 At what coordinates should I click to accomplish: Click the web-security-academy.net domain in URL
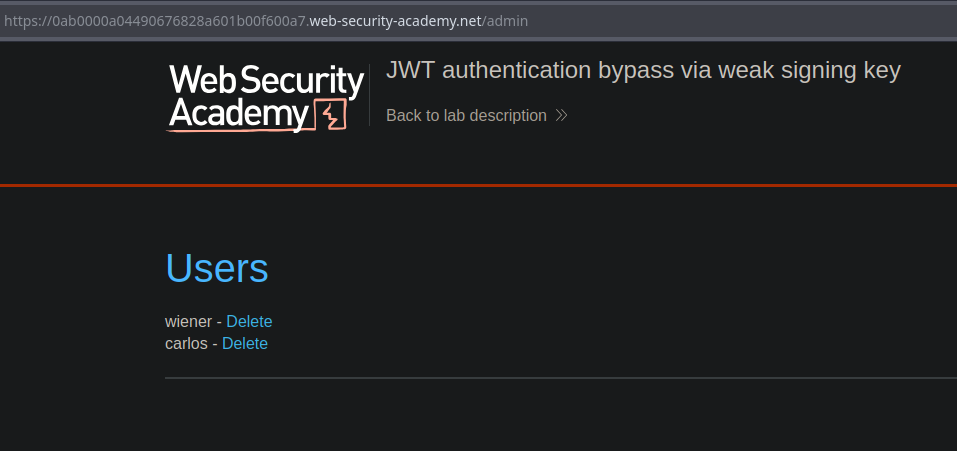pos(396,21)
